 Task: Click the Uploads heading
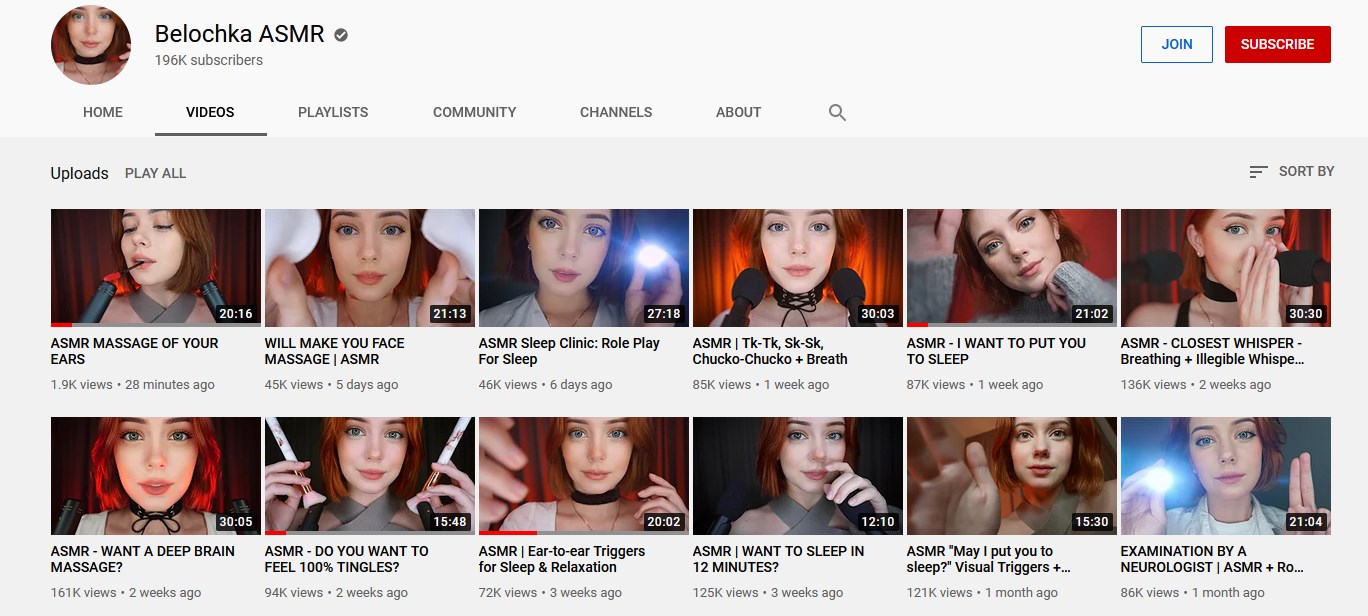tap(79, 173)
